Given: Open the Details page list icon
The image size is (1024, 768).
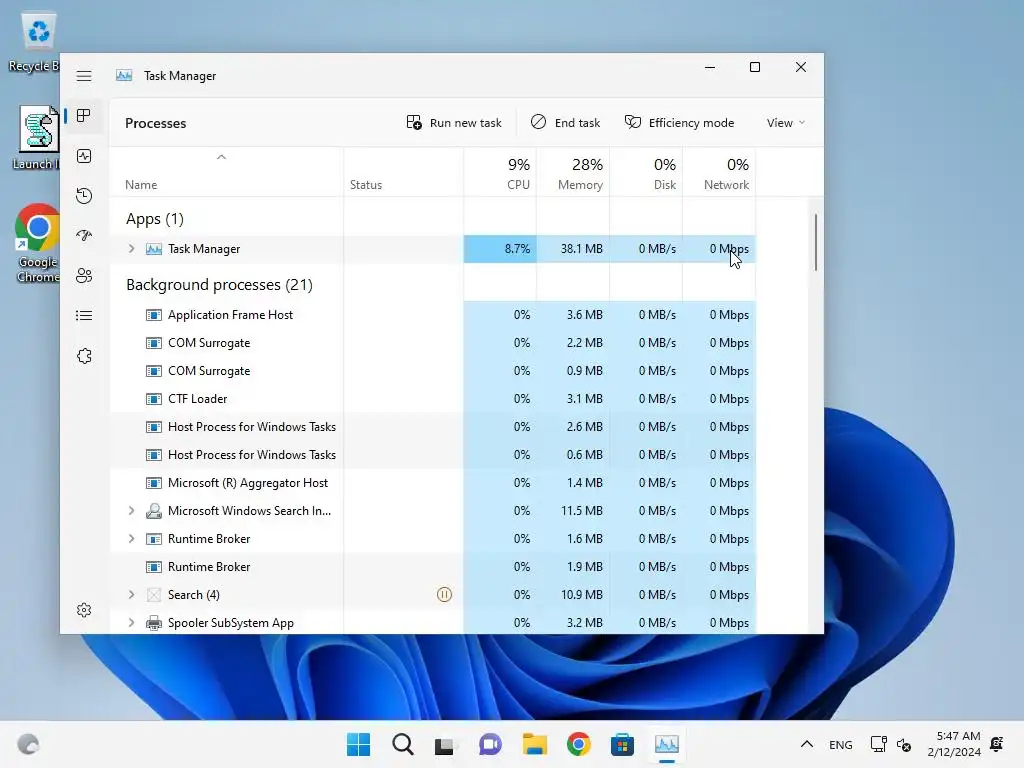Looking at the screenshot, I should point(84,316).
